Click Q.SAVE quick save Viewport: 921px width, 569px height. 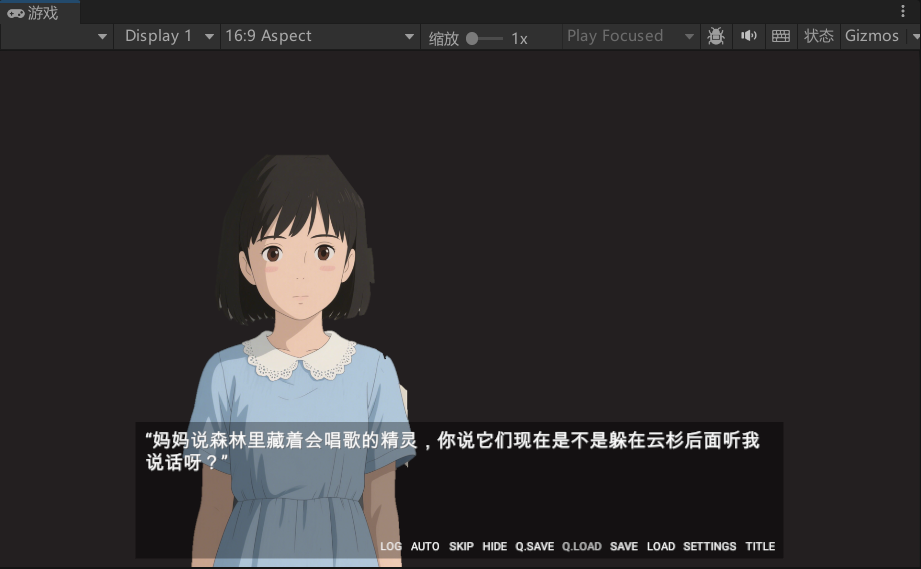(x=535, y=546)
